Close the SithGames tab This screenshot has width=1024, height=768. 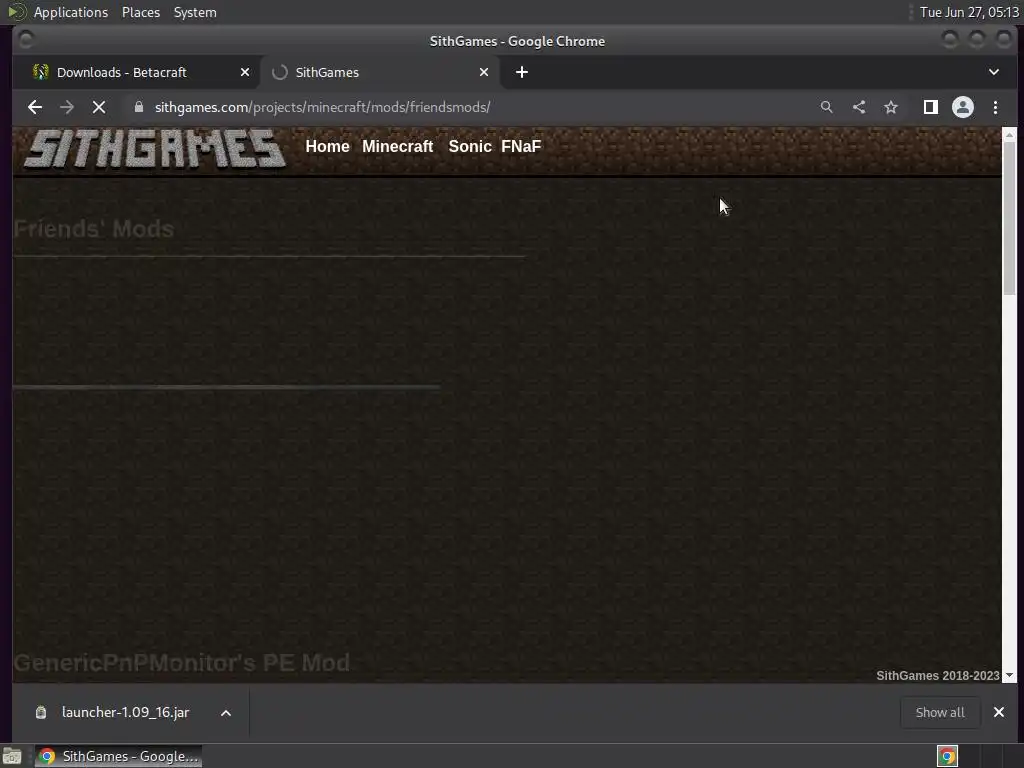pos(484,72)
